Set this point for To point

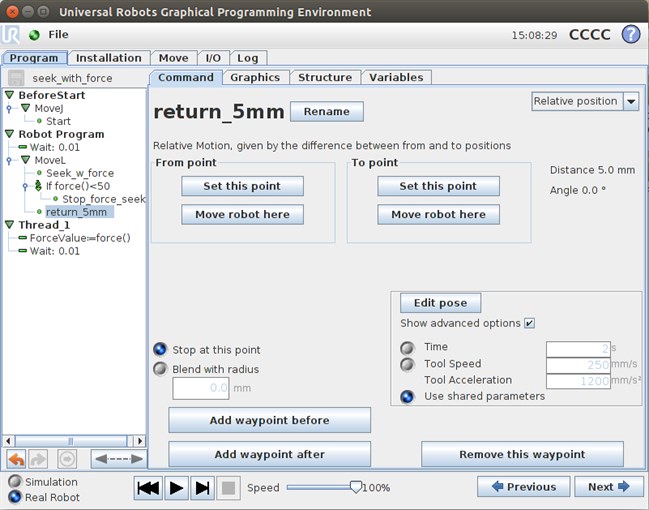438,186
